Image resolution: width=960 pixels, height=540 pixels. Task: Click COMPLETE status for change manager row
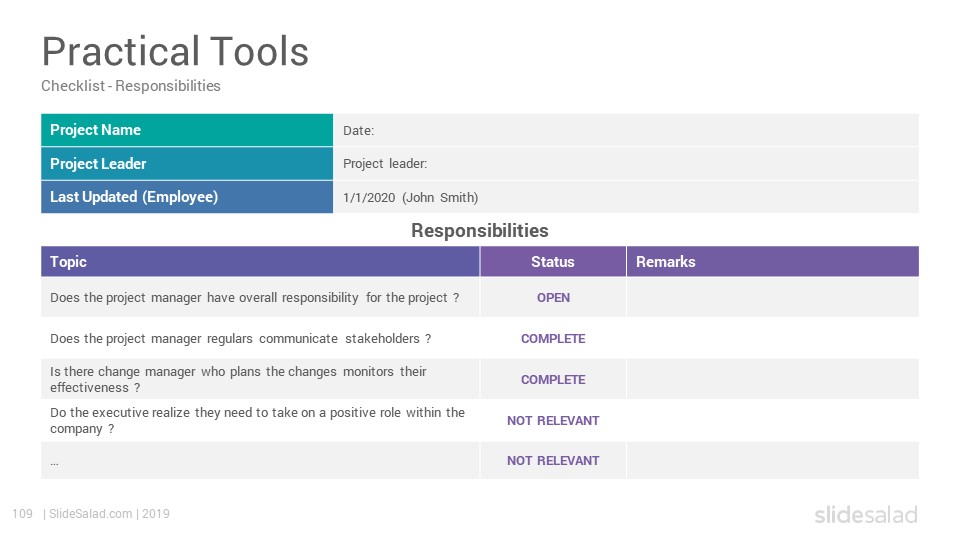coord(553,380)
